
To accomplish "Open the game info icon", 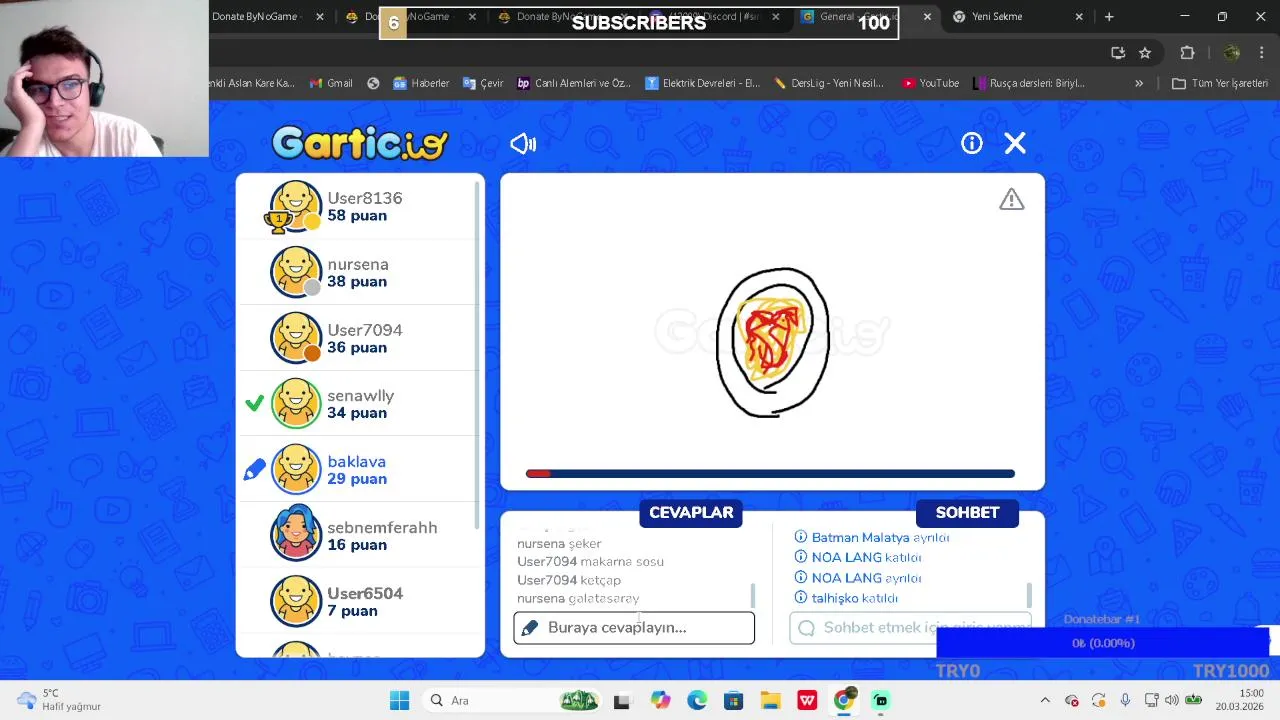I will point(972,143).
